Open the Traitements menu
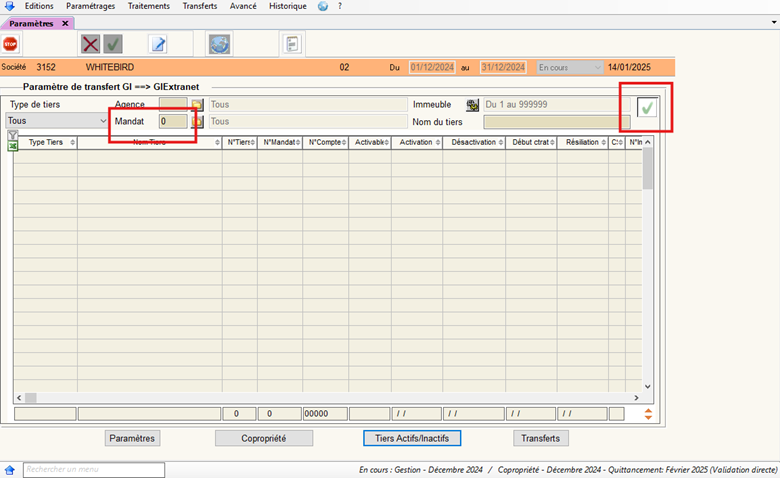 pos(148,6)
